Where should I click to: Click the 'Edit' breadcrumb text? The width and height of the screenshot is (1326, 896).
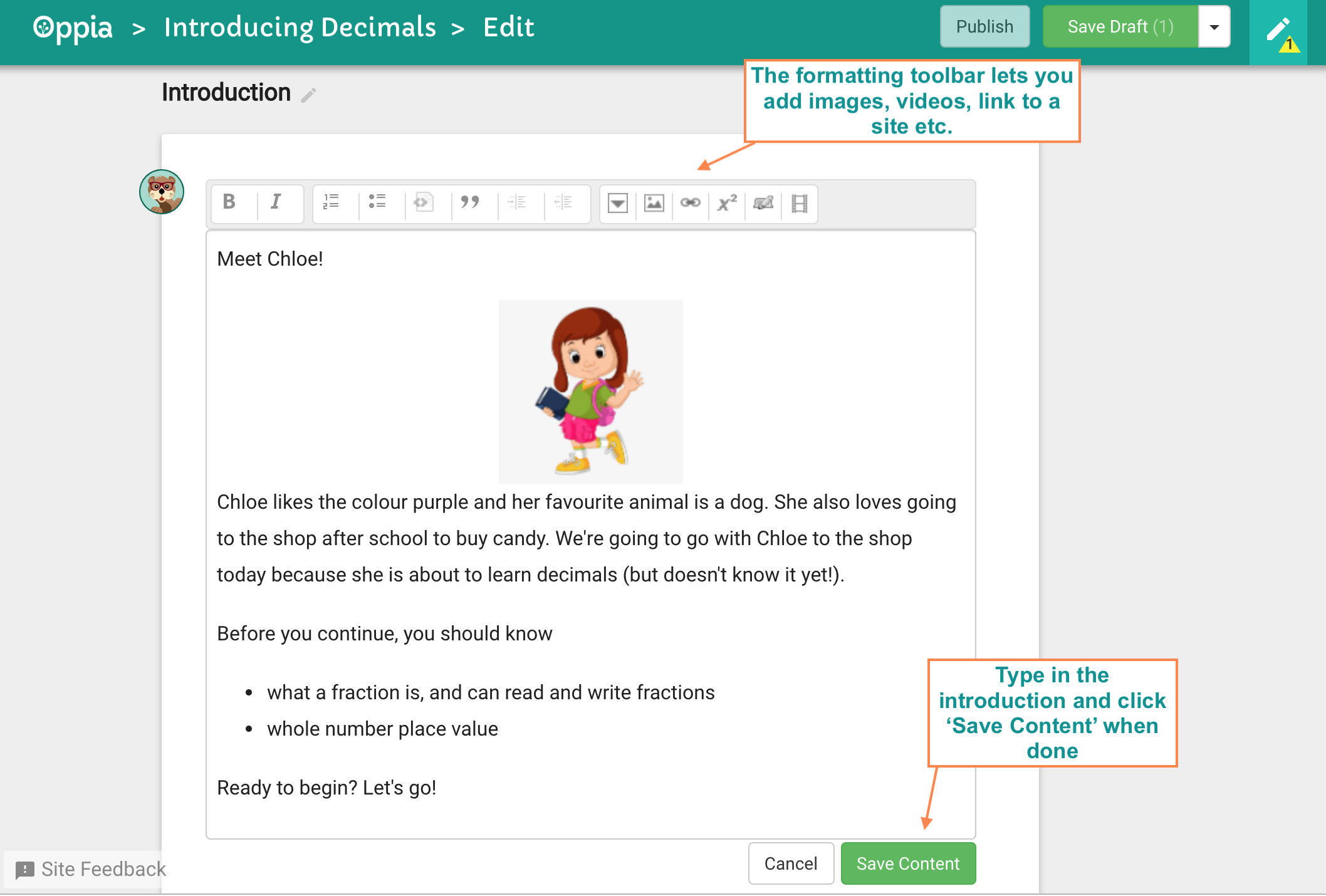pos(509,28)
